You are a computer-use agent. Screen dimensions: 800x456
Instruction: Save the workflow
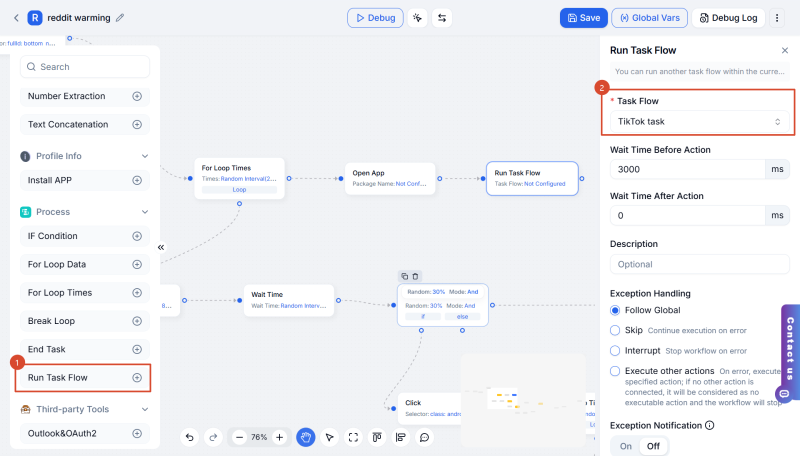coord(584,18)
